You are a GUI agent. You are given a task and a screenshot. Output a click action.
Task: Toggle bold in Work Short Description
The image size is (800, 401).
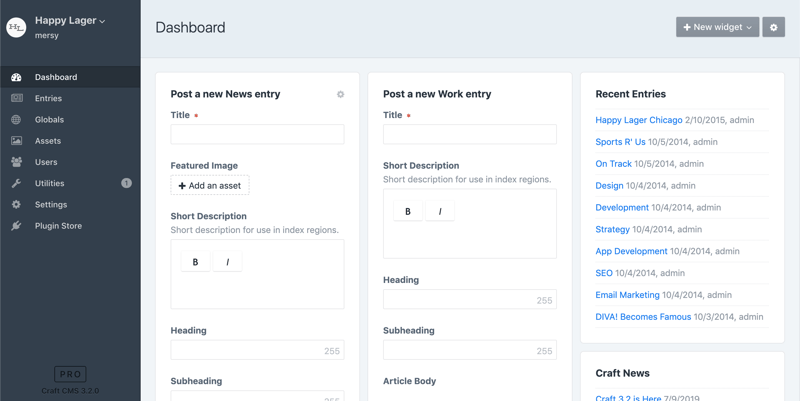pyautogui.click(x=408, y=211)
